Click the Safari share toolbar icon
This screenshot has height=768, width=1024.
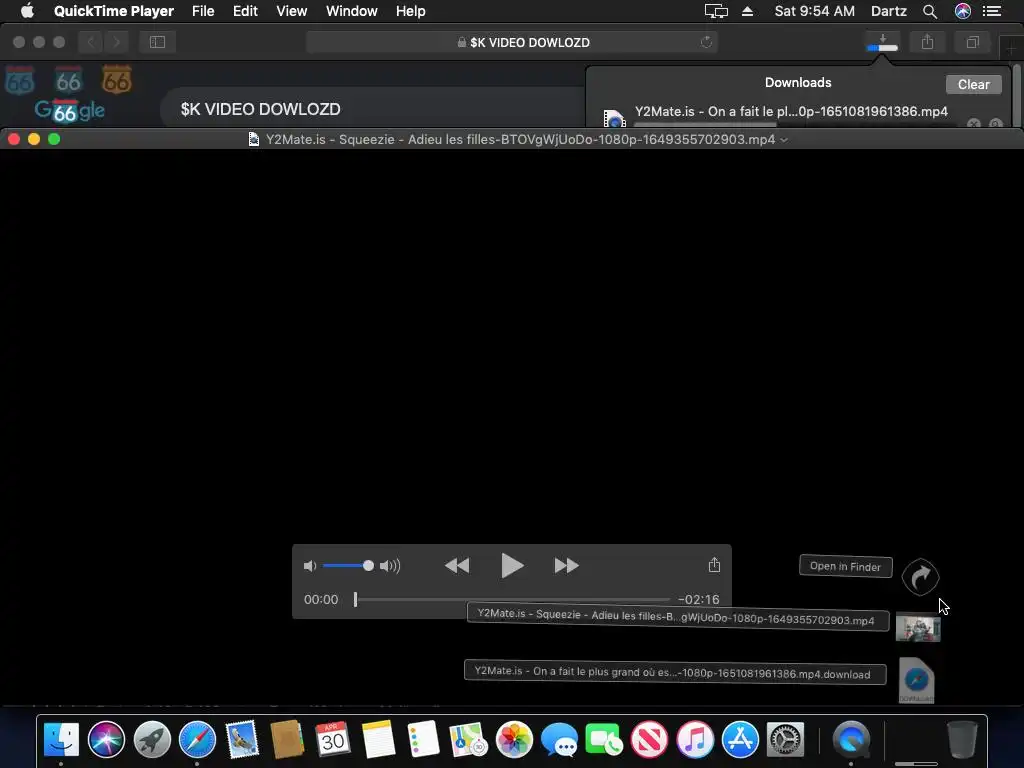(927, 42)
